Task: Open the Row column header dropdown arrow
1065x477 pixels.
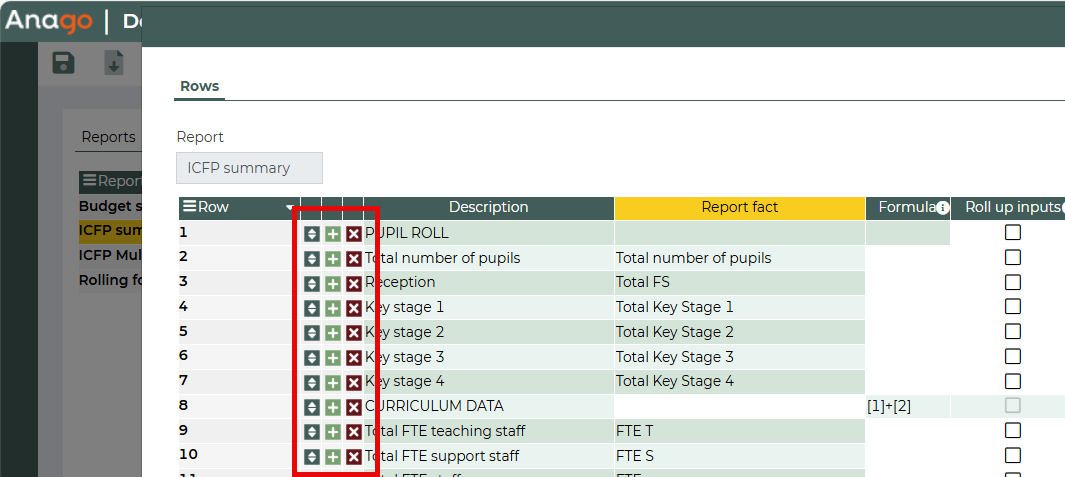Action: [290, 208]
